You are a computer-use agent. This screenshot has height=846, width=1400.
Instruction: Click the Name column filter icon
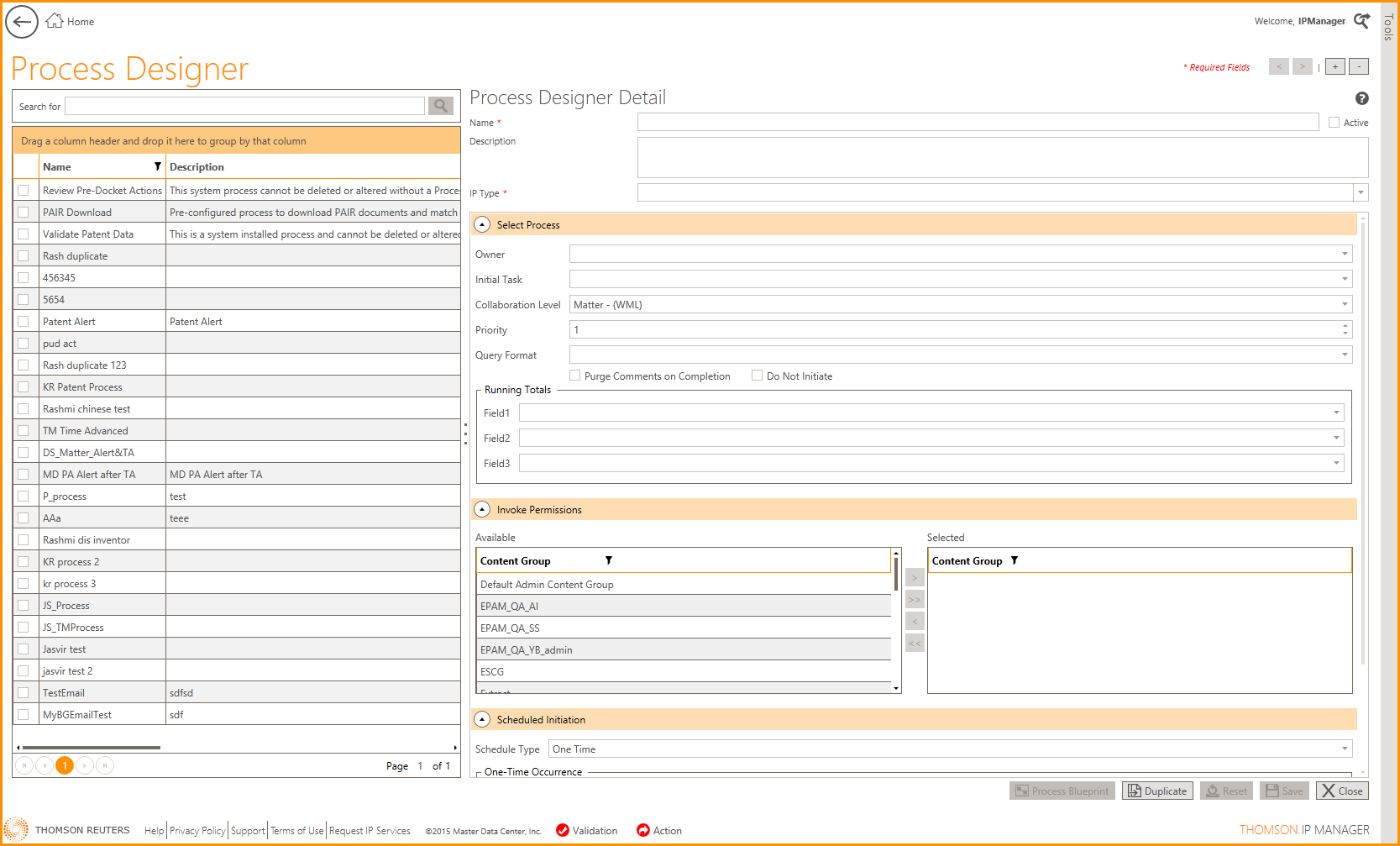(x=157, y=166)
